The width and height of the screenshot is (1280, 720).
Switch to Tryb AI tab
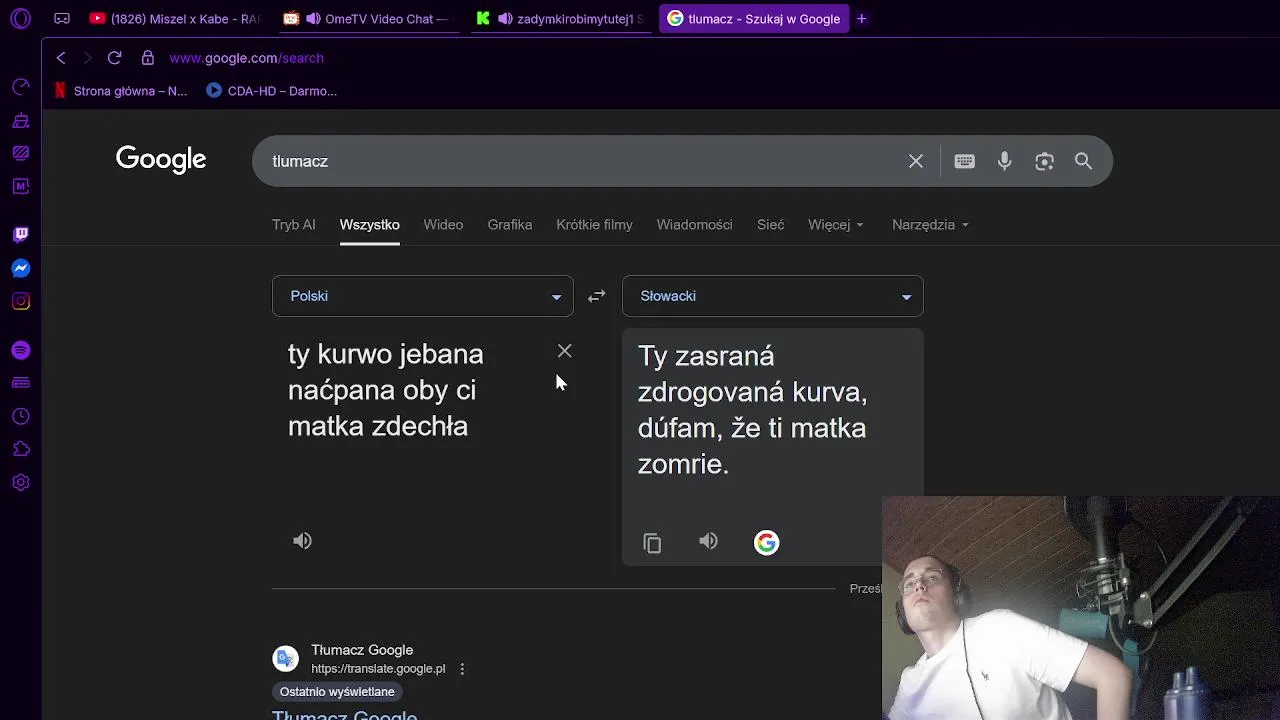coord(294,225)
